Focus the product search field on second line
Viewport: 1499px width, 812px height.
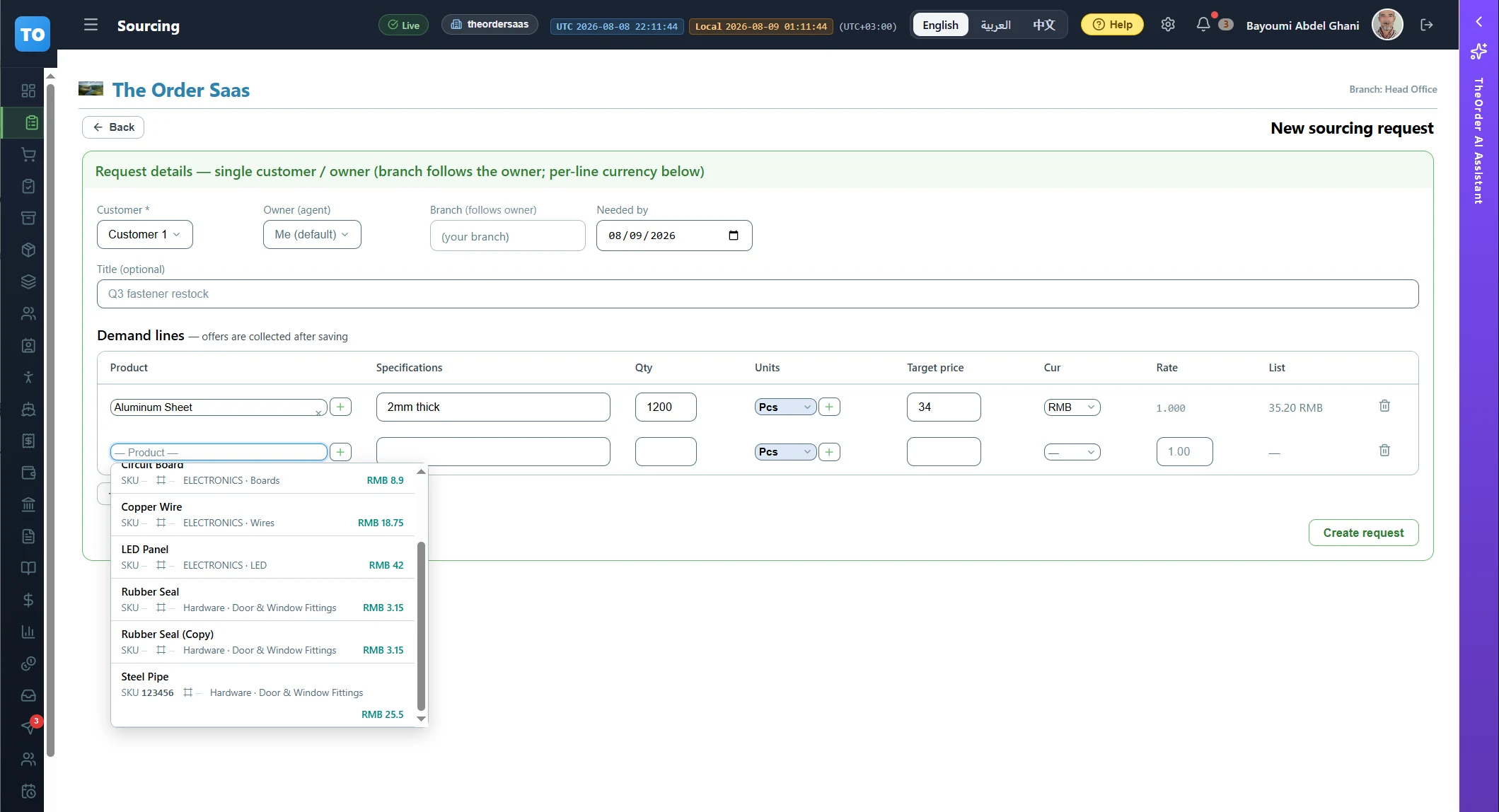pyautogui.click(x=219, y=452)
